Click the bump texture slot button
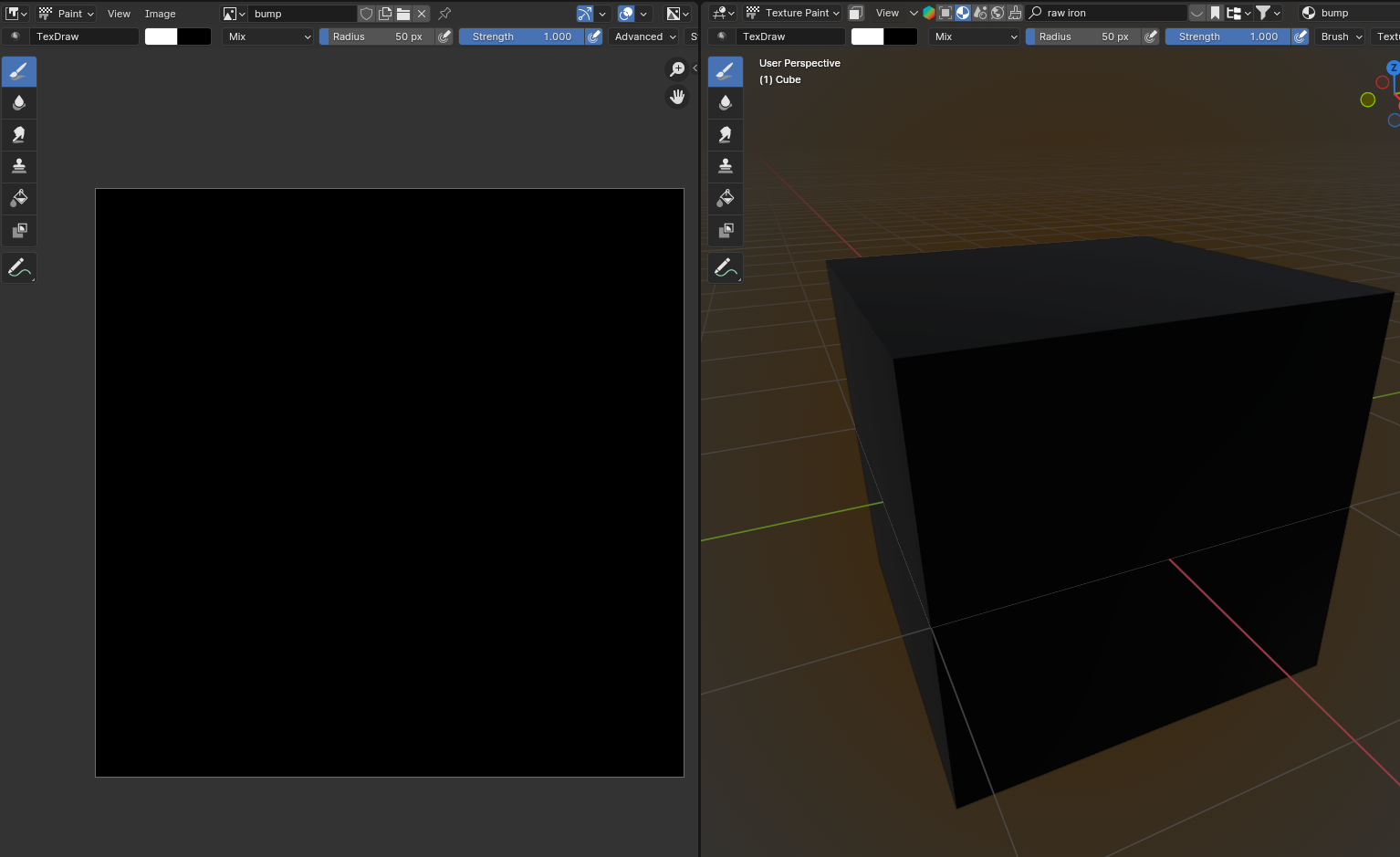1400x857 pixels. tap(1350, 13)
